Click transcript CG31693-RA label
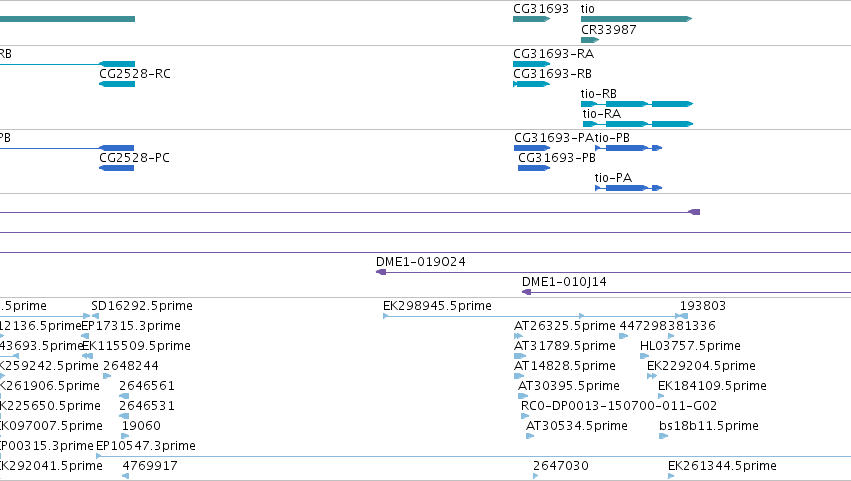This screenshot has width=851, height=481. tap(554, 54)
